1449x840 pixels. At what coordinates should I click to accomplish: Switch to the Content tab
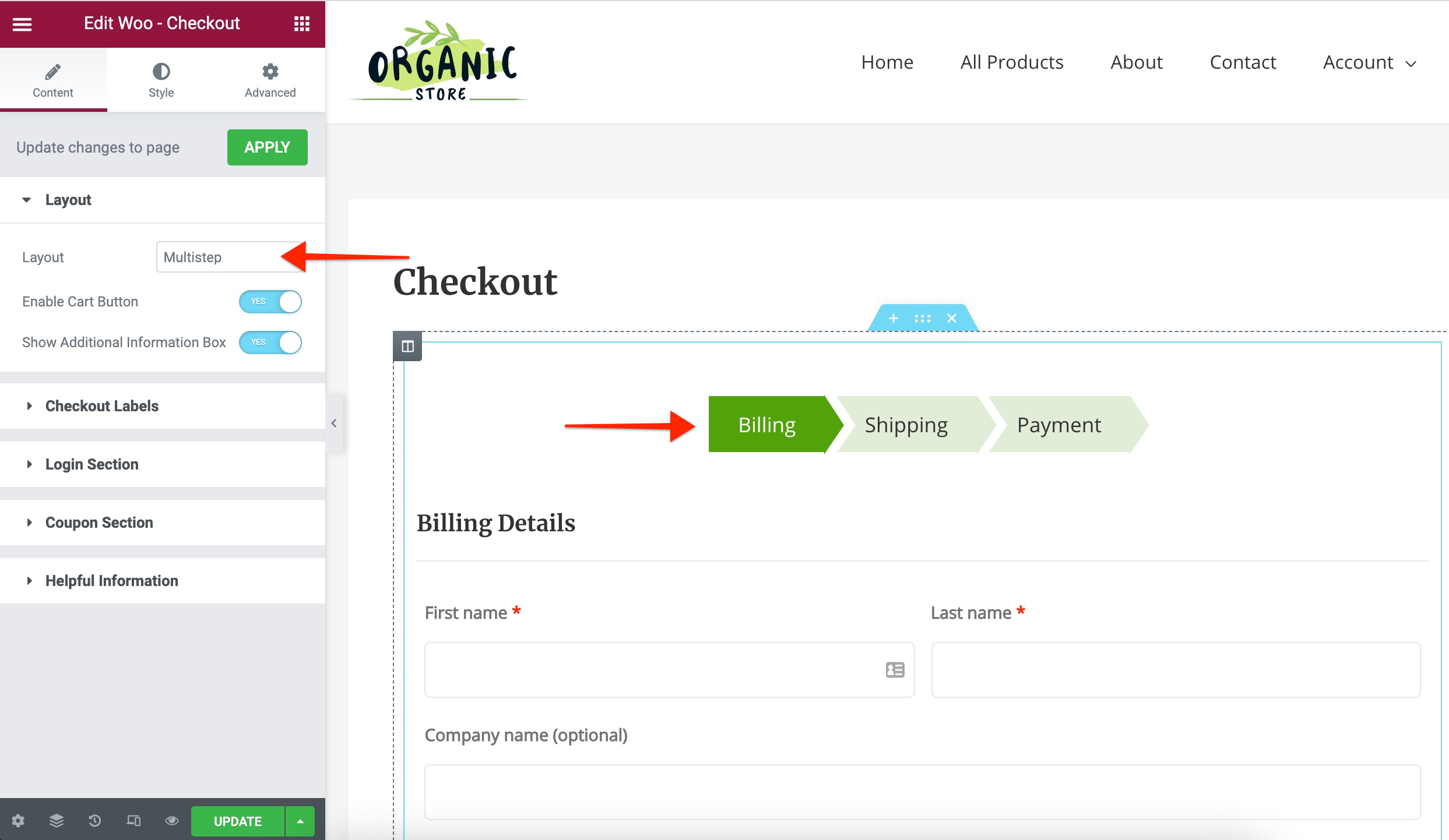coord(53,80)
